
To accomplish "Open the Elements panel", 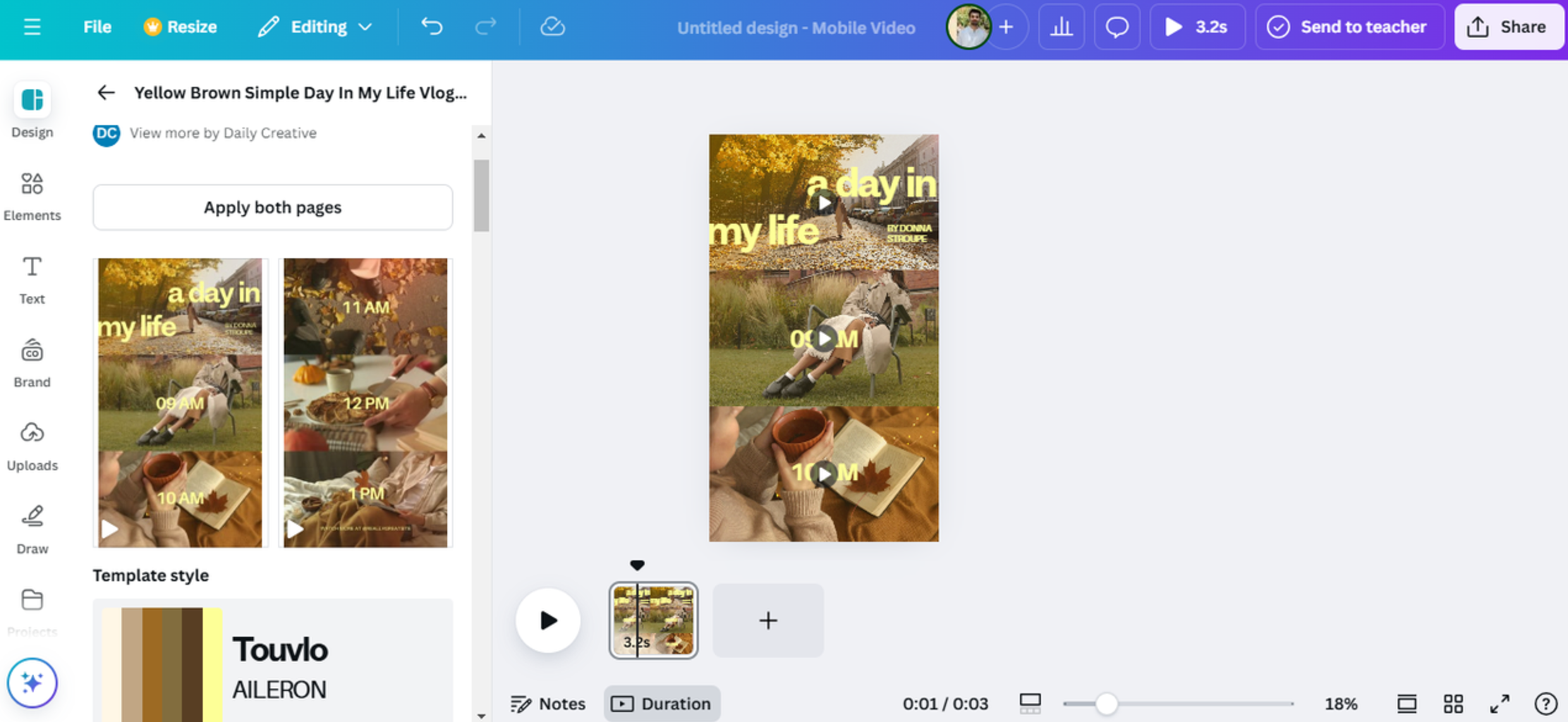I will coord(32,195).
